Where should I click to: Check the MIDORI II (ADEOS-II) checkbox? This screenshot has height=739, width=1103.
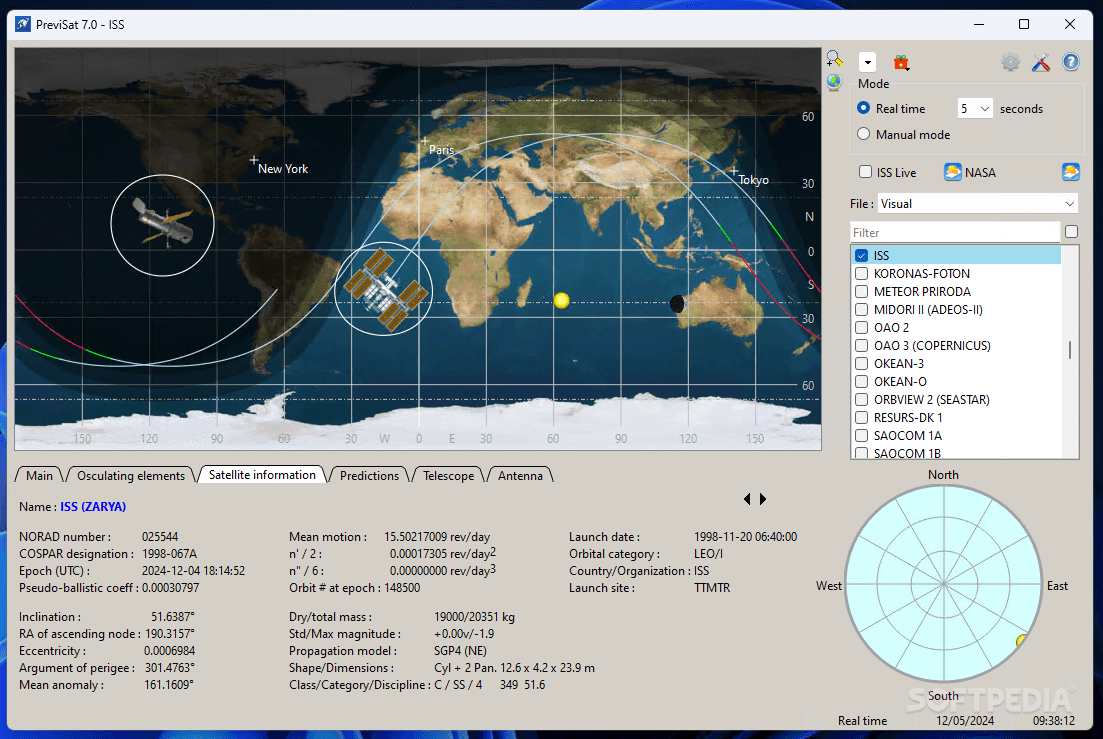[862, 309]
